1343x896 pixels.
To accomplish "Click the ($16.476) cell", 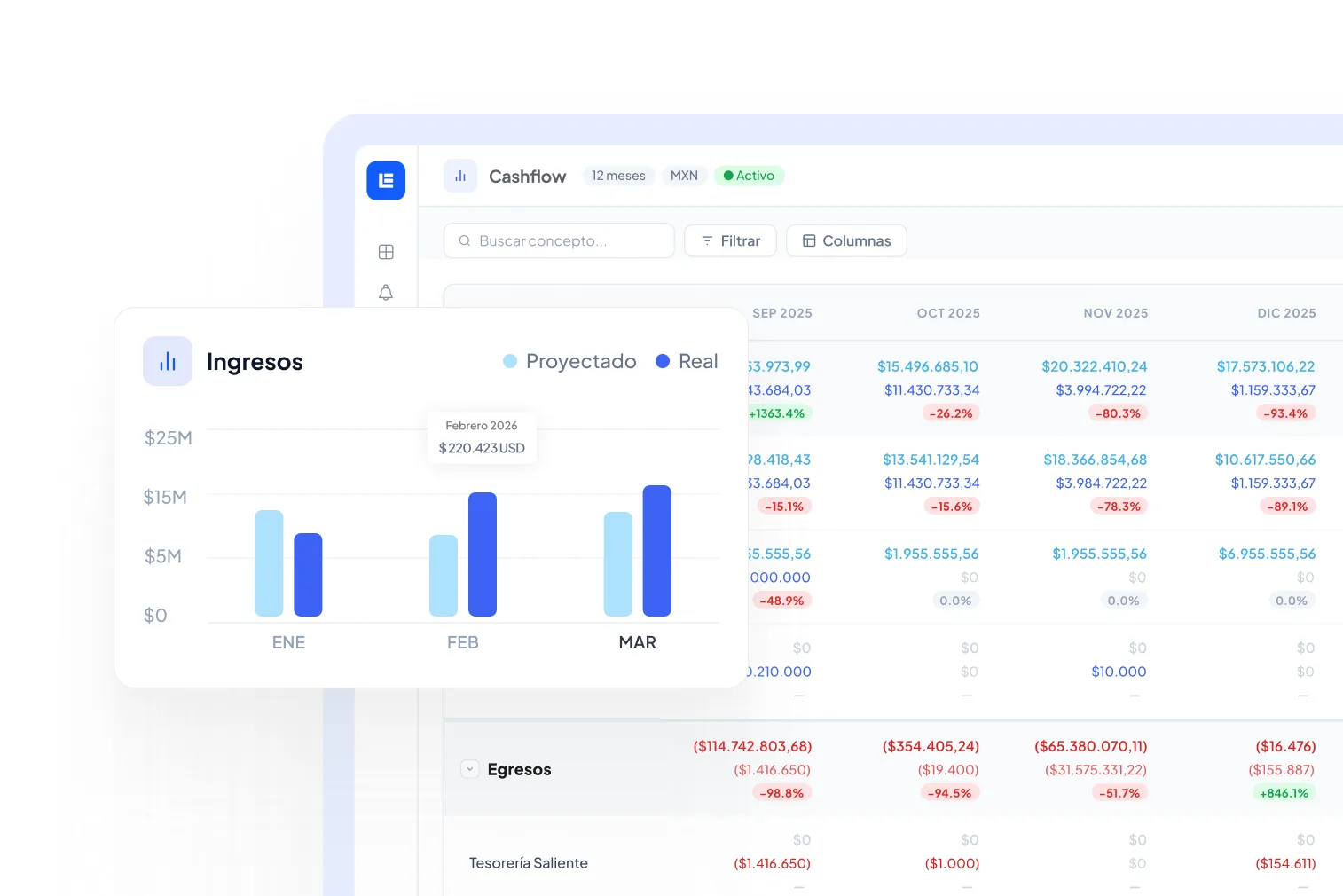I will point(1286,746).
